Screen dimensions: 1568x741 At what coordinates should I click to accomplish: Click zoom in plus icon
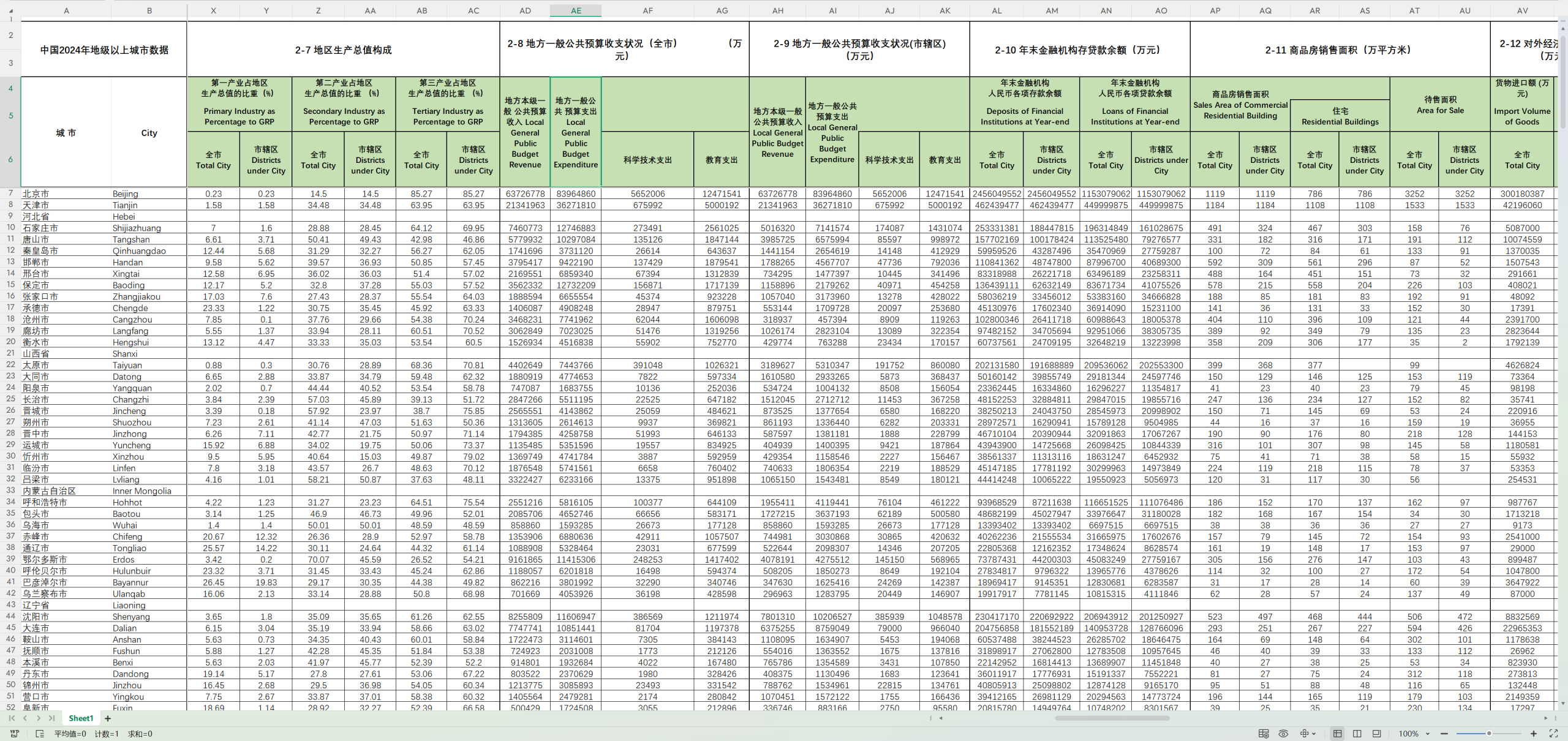pos(1534,734)
